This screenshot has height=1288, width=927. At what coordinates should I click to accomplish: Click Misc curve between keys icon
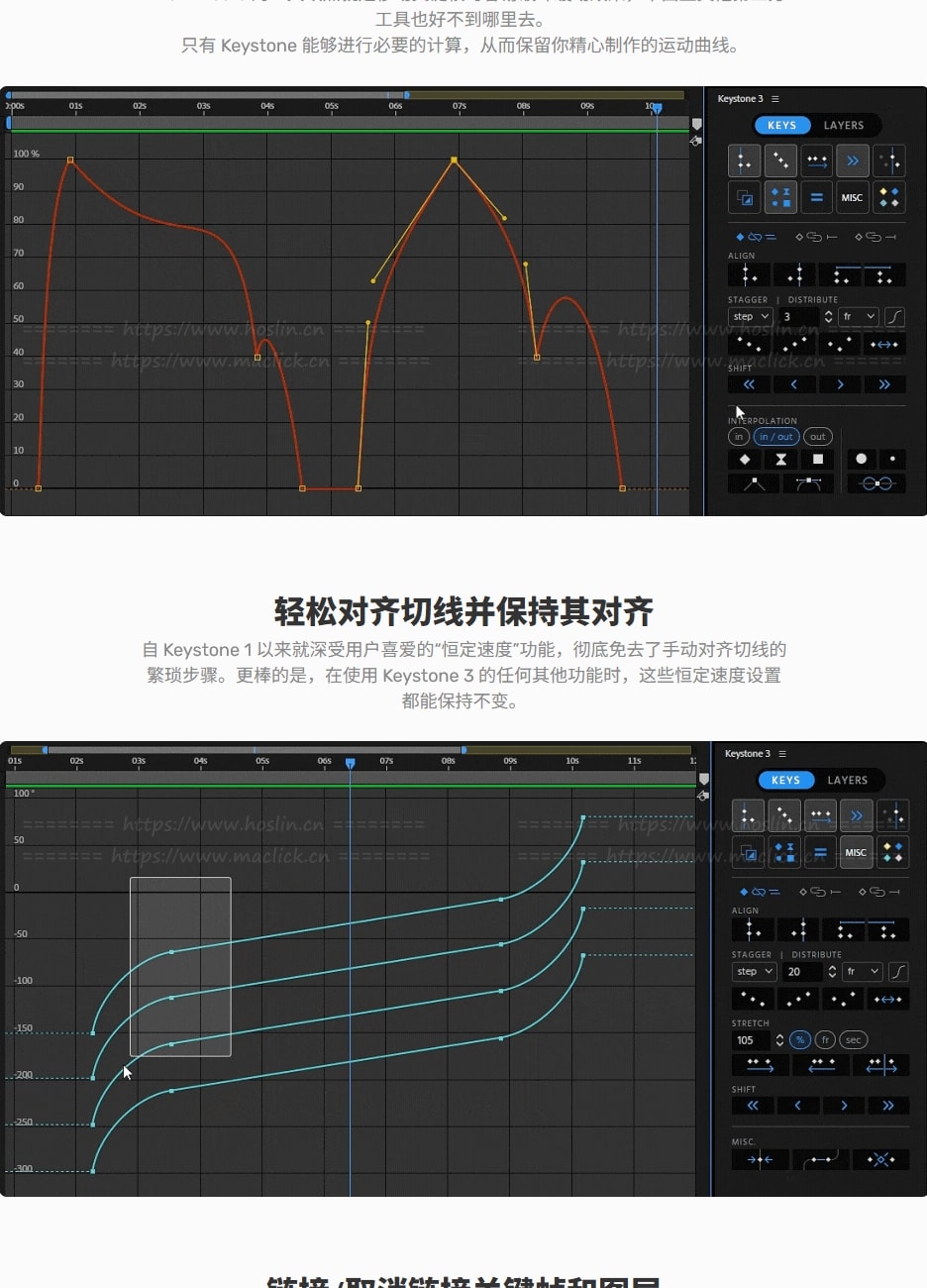point(821,1159)
